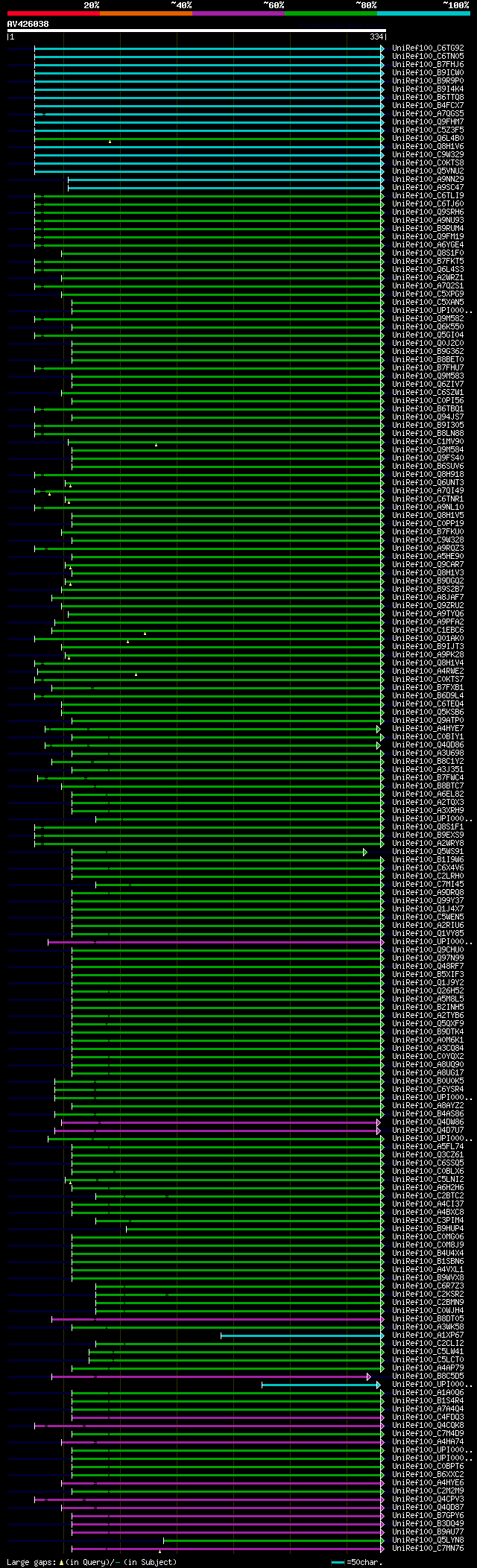Click the yellow gap marker on Q6L4B0 row
477x1568 pixels.
click(x=110, y=141)
